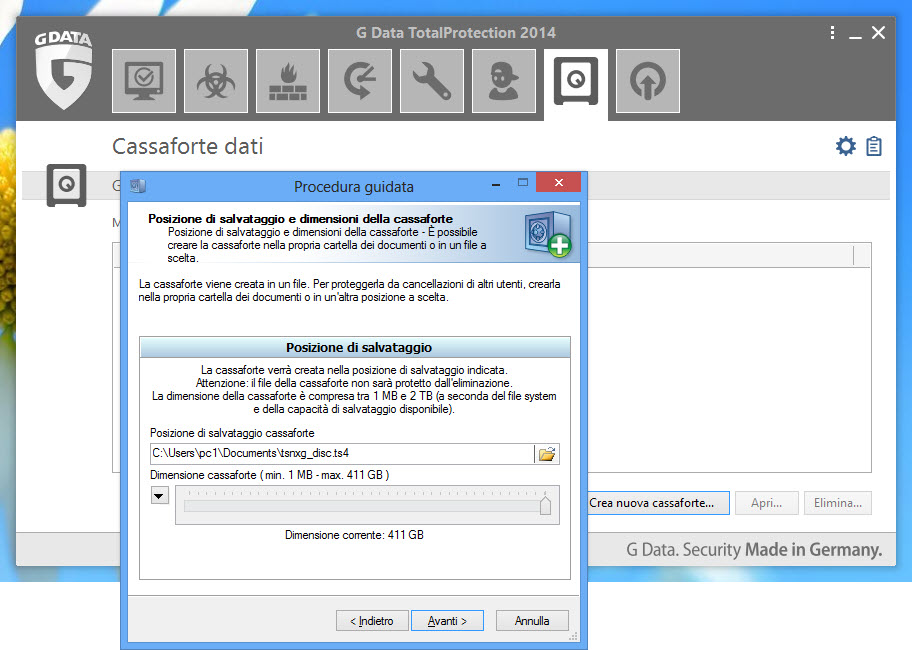Open the Firewall tab
The width and height of the screenshot is (912, 650).
[288, 81]
